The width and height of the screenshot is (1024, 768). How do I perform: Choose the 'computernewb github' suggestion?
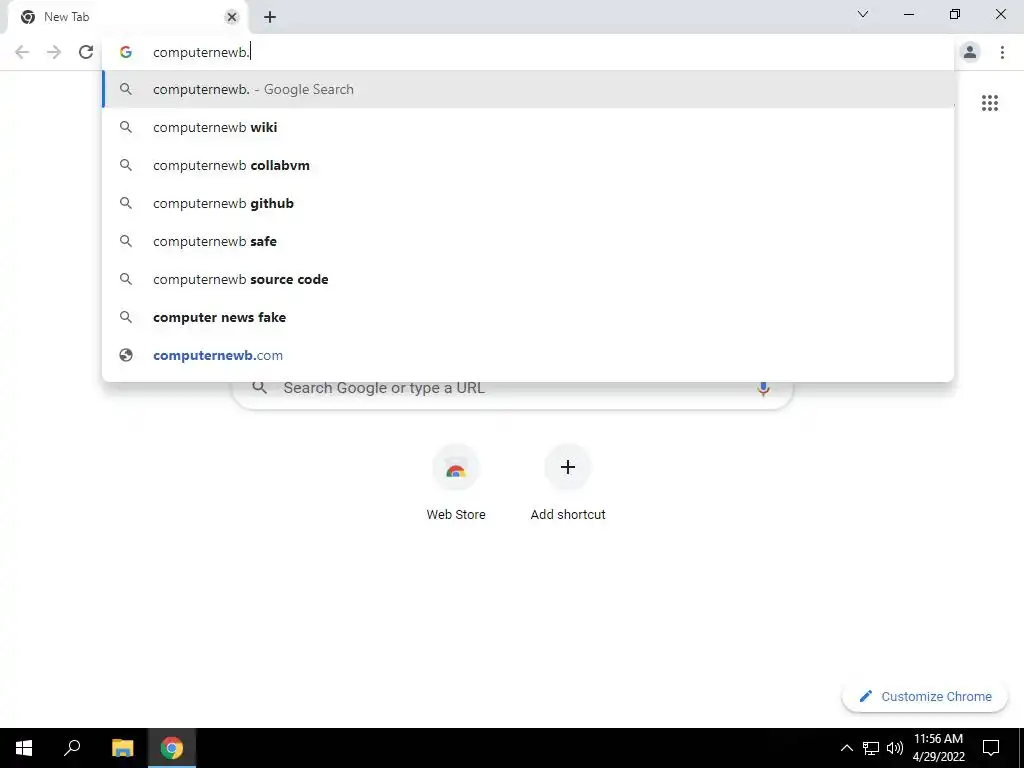pos(528,203)
